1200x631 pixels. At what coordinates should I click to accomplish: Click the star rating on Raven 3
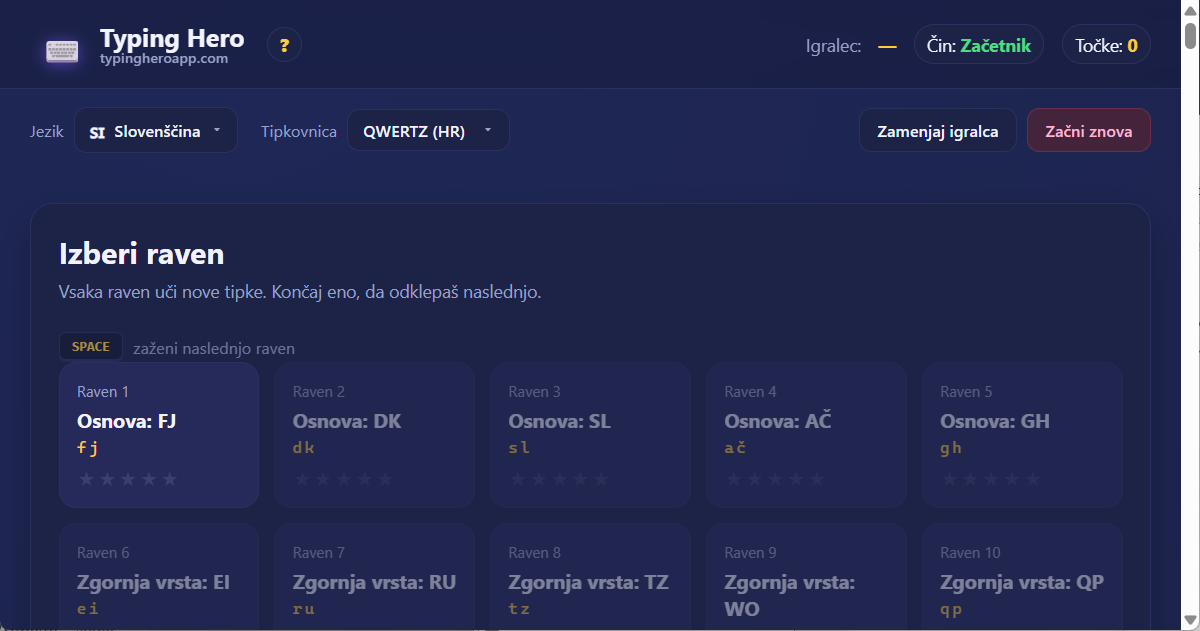coord(559,479)
